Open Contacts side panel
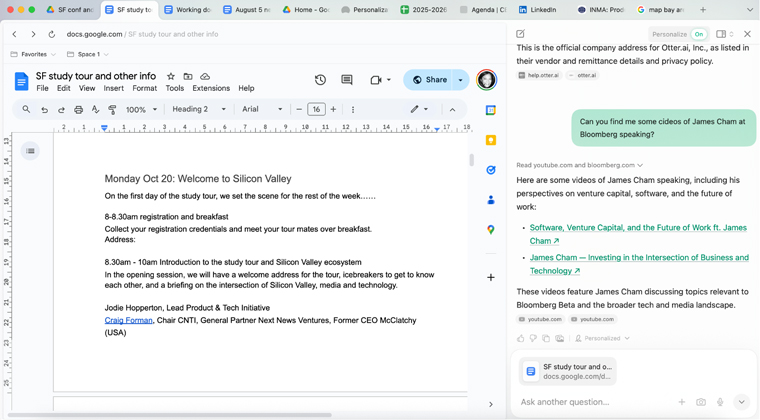 491,200
